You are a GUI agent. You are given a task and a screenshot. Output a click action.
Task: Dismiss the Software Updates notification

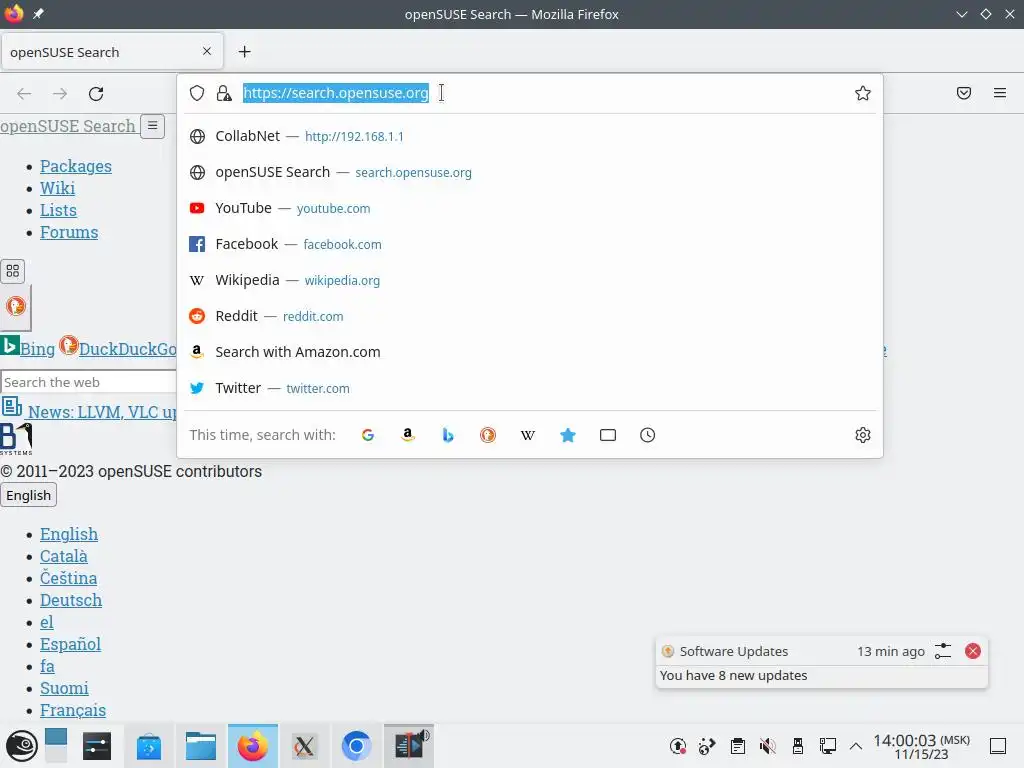coord(972,651)
